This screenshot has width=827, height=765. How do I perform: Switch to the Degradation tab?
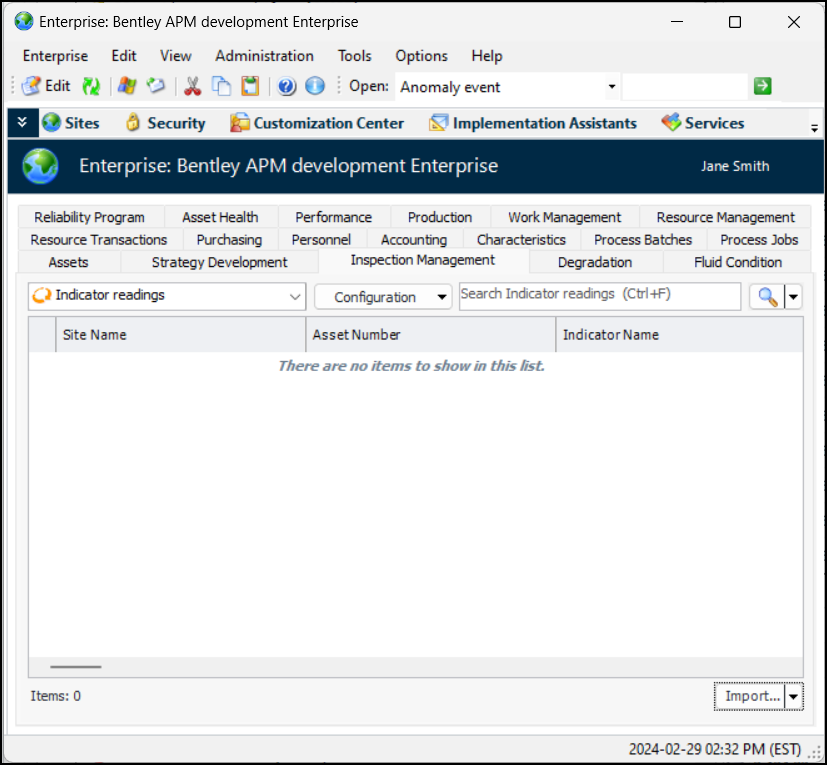click(x=595, y=262)
